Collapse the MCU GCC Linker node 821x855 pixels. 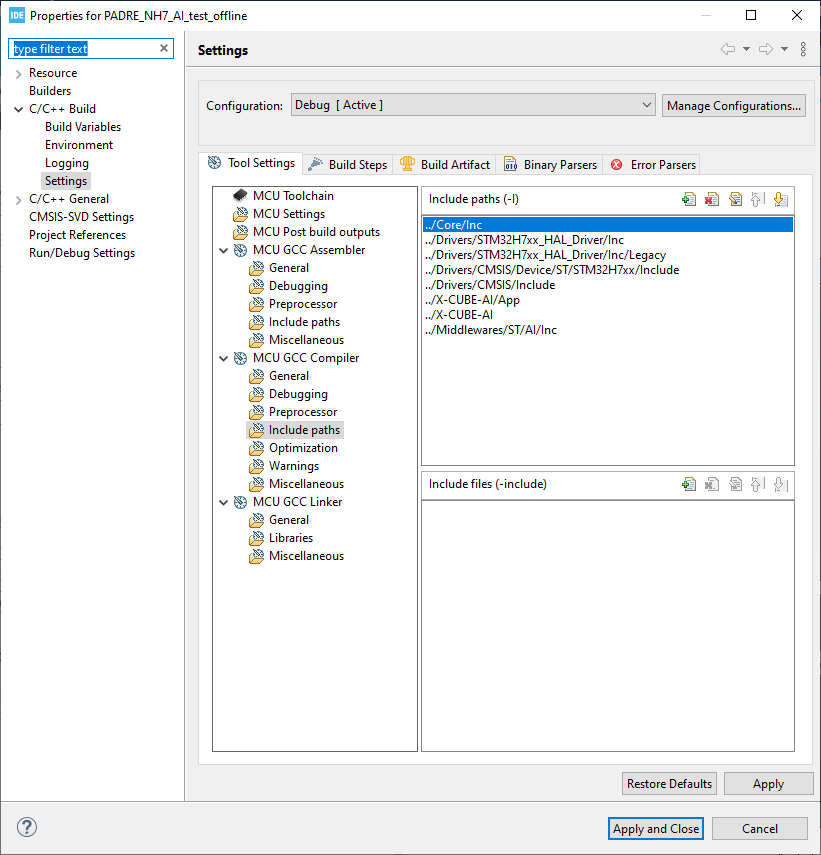tap(224, 502)
